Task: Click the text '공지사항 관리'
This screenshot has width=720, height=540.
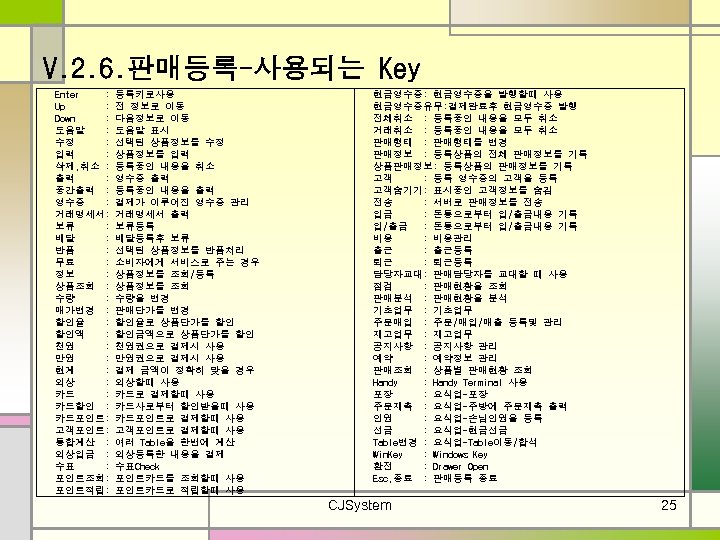Action: 465,346
